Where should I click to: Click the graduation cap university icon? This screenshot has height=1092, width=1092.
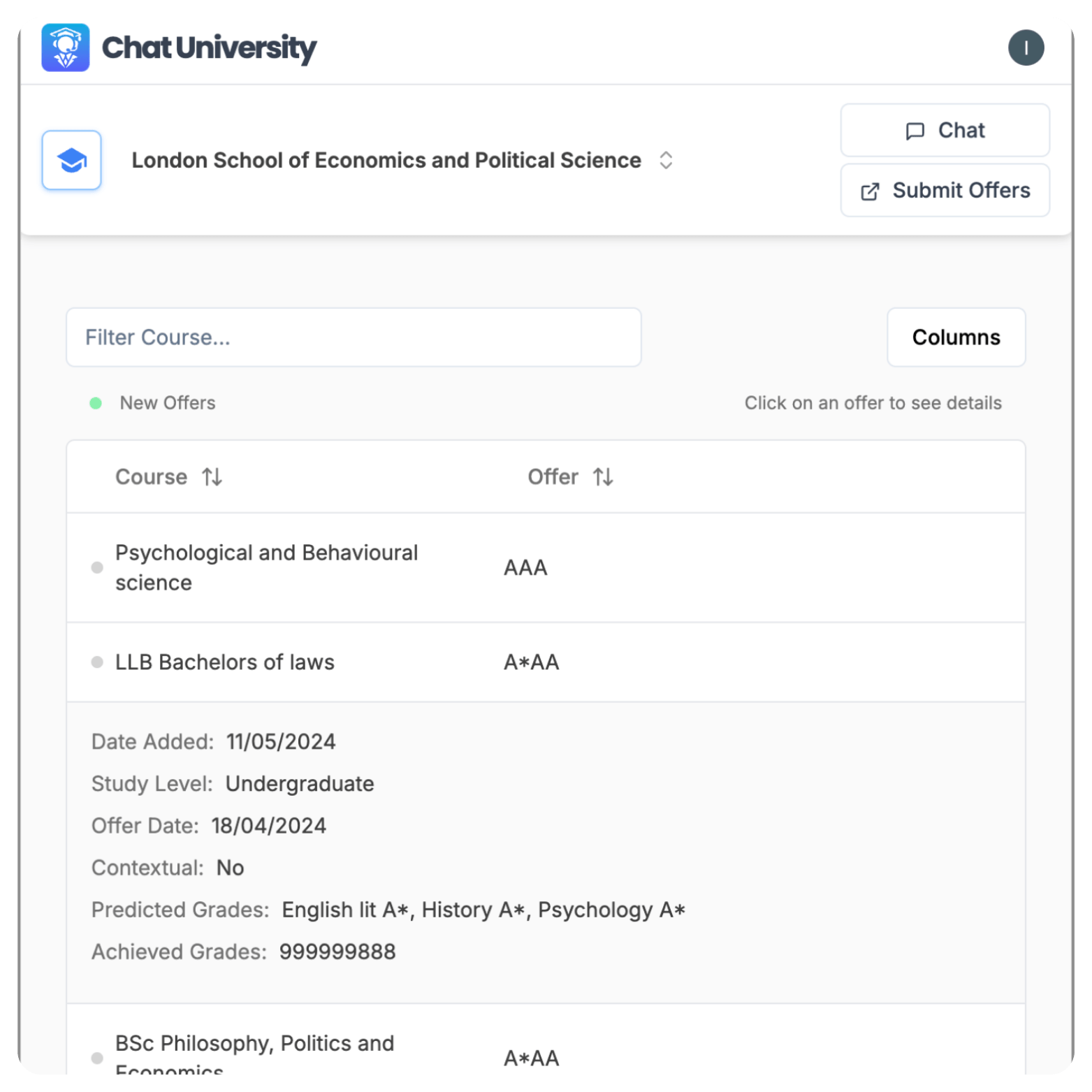tap(71, 160)
